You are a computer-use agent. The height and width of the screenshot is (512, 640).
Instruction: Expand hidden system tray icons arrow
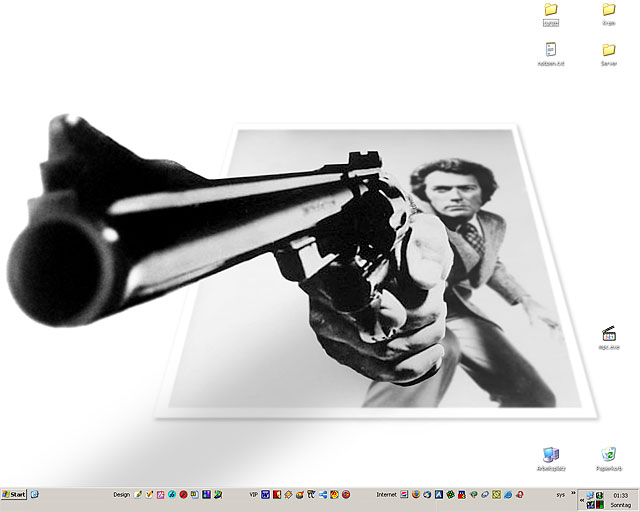[x=582, y=500]
